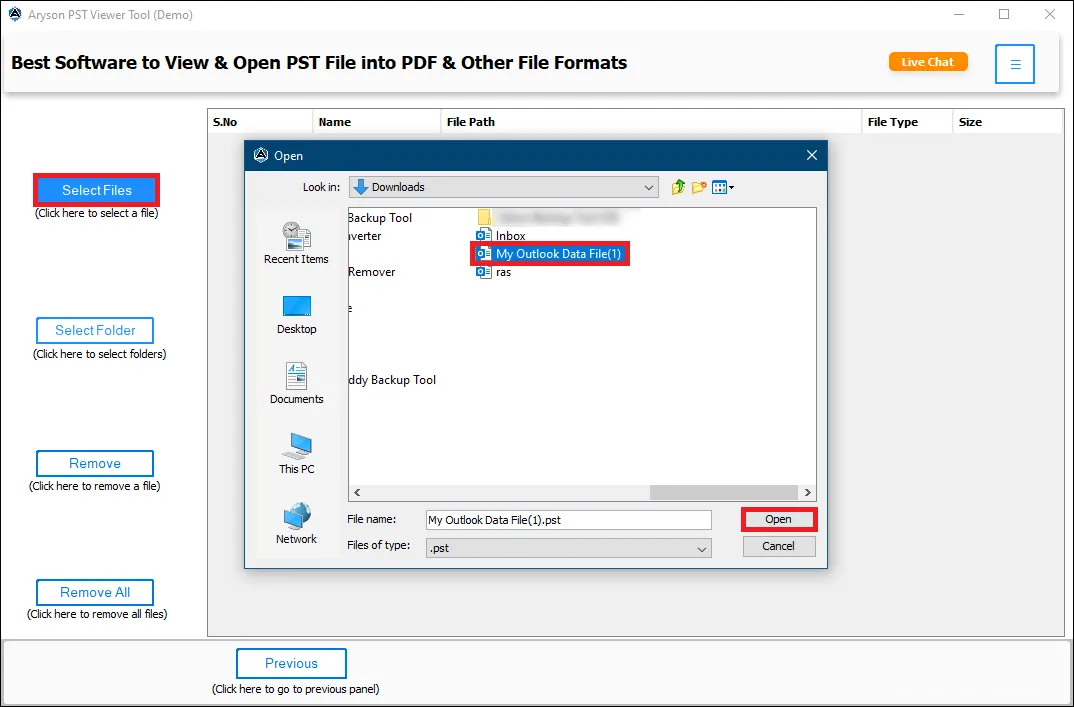Go to Documents location
This screenshot has height=707, width=1074.
click(x=297, y=384)
